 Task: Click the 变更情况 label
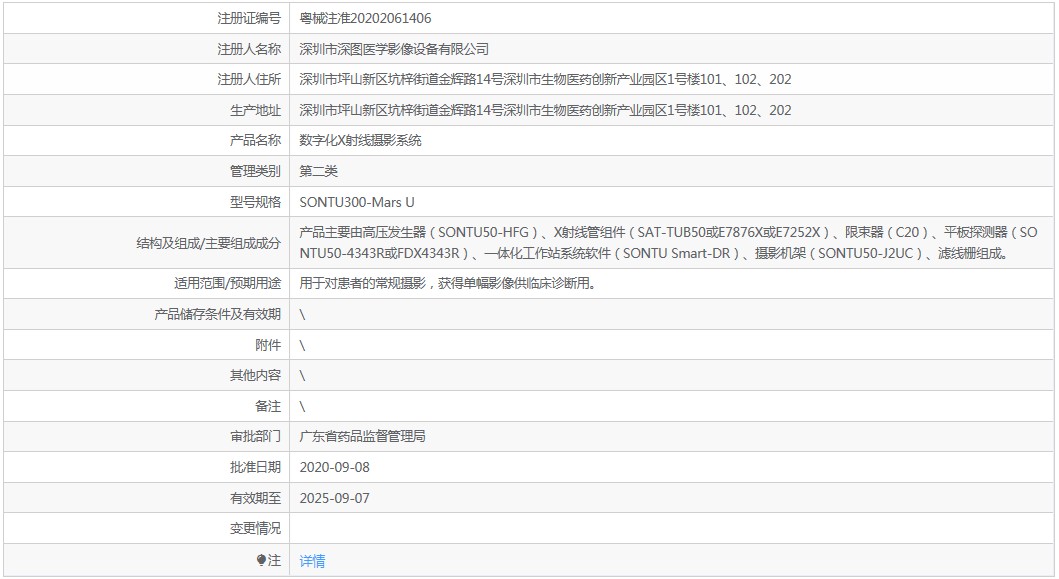[x=255, y=528]
